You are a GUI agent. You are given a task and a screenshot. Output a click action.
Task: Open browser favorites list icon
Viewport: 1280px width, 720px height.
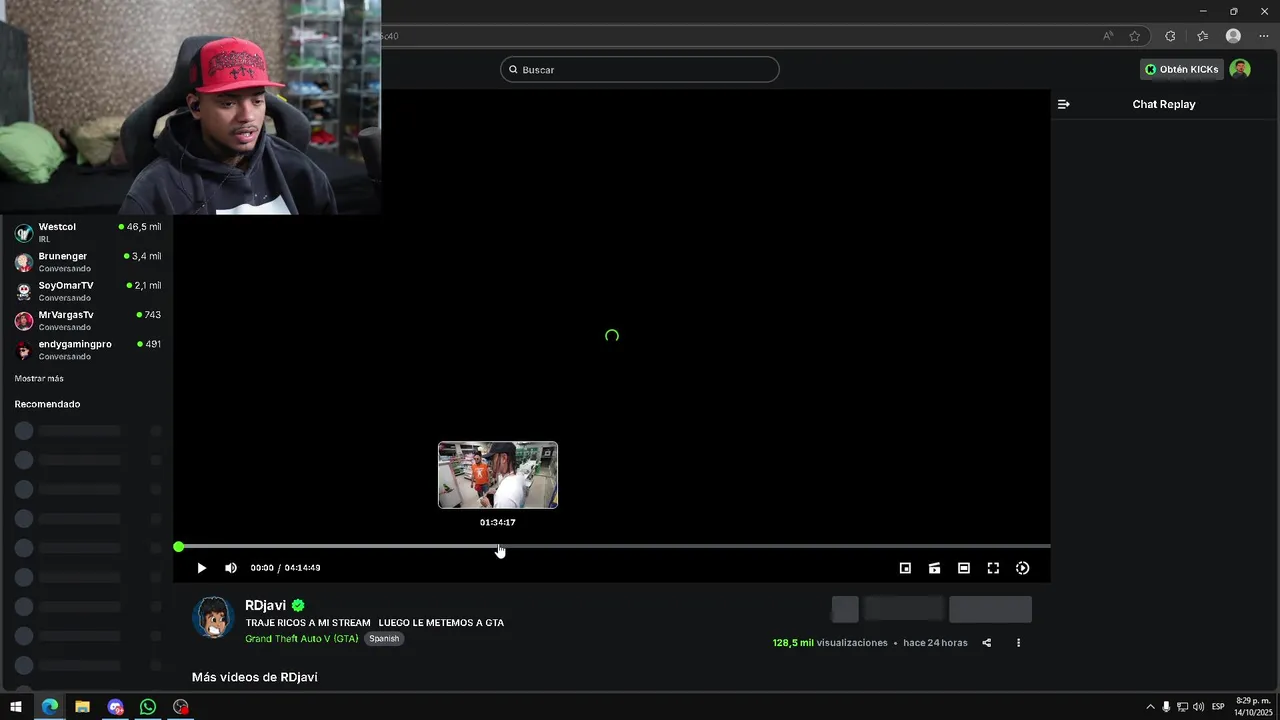click(x=1203, y=36)
